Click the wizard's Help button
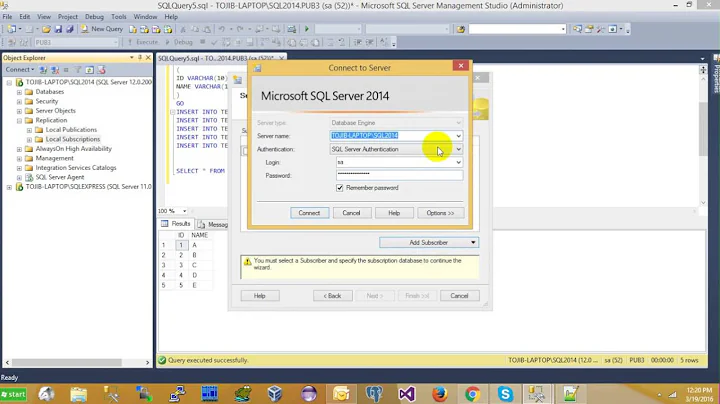720x404 pixels. pyautogui.click(x=260, y=296)
